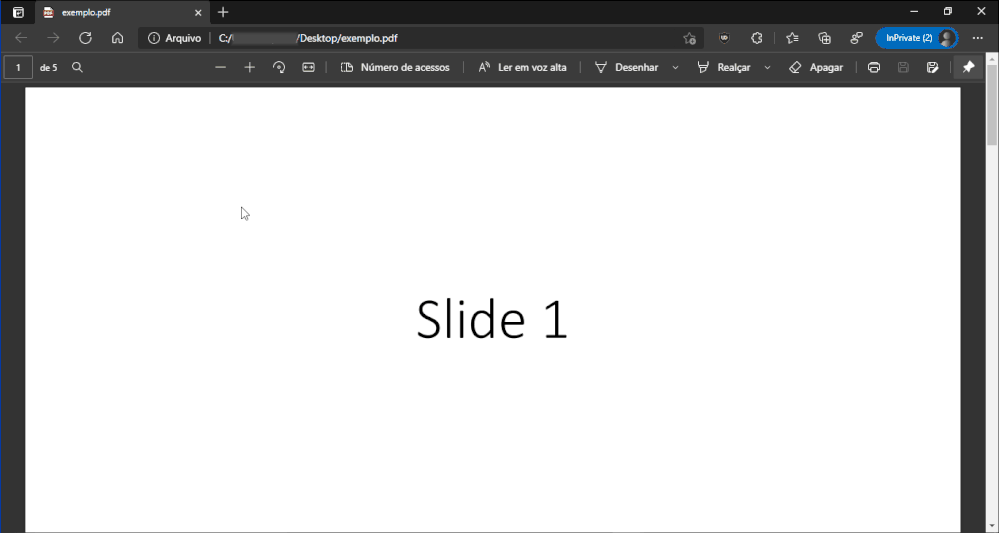Go back with the back arrow
The image size is (999, 533).
21,38
